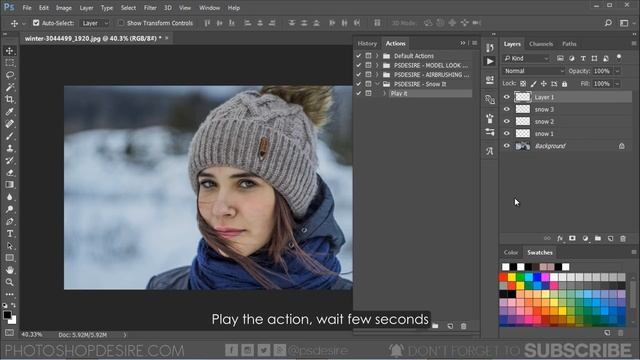Open the Auto-Select Layer dropdown

(95, 23)
